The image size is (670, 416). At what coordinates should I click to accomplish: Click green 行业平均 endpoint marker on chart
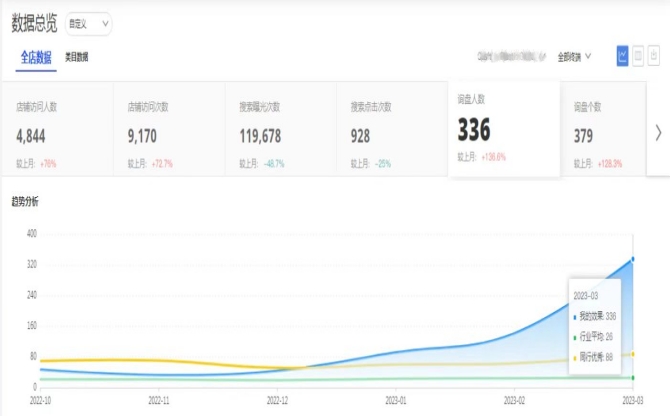[x=632, y=378]
